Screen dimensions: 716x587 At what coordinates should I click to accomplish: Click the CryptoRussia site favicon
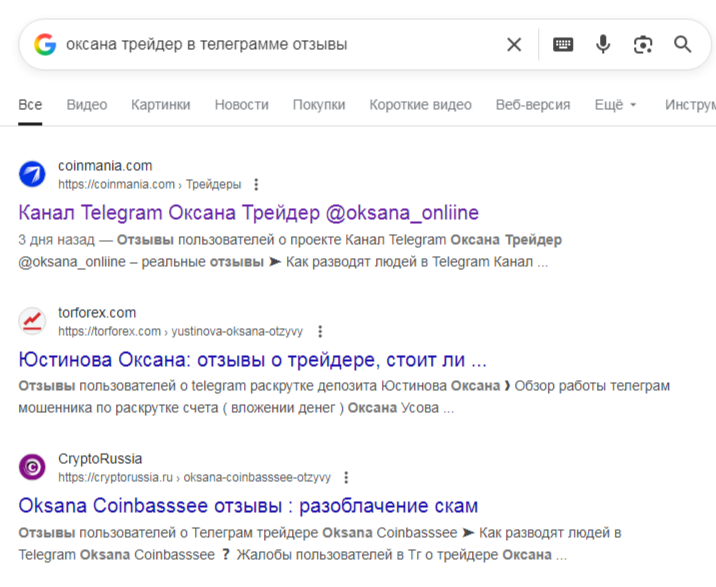pos(32,467)
